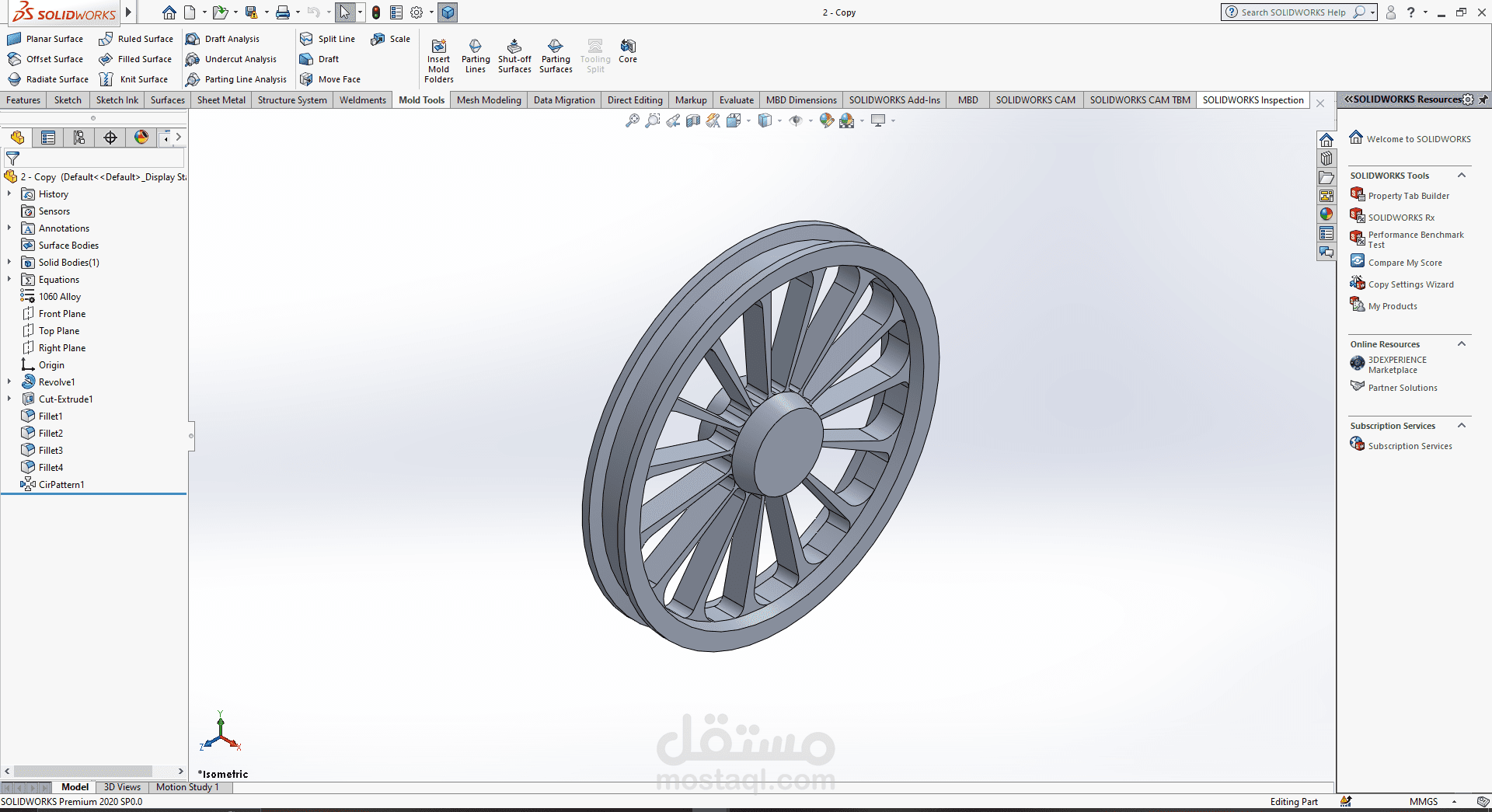Click the Search SOLIDWORKS Help field
The image size is (1492, 812).
1292,12
